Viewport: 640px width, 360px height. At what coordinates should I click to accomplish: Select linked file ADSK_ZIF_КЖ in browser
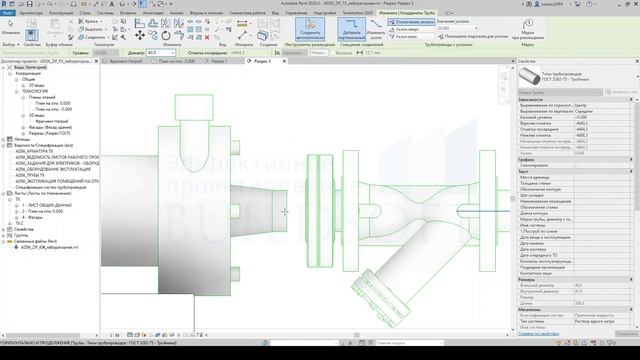click(49, 247)
